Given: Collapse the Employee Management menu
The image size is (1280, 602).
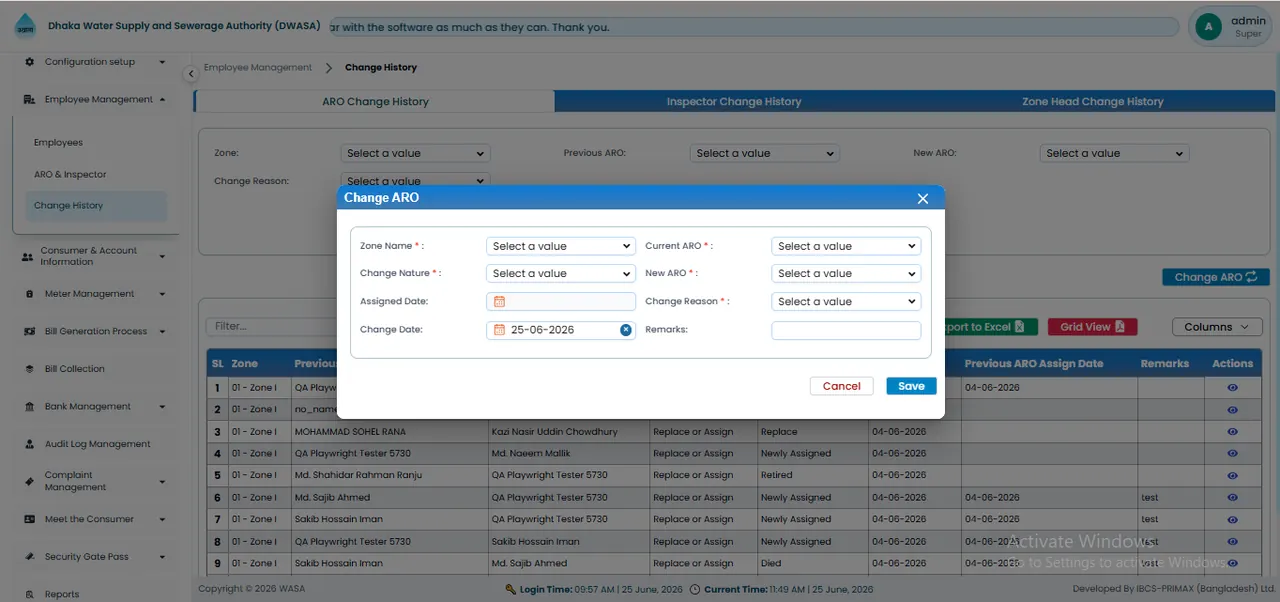Looking at the screenshot, I should pos(95,100).
